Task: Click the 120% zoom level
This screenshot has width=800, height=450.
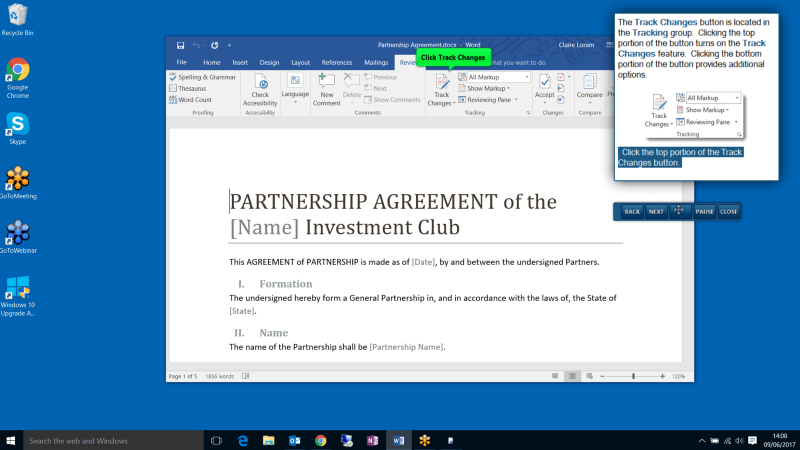Action: pyautogui.click(x=679, y=377)
